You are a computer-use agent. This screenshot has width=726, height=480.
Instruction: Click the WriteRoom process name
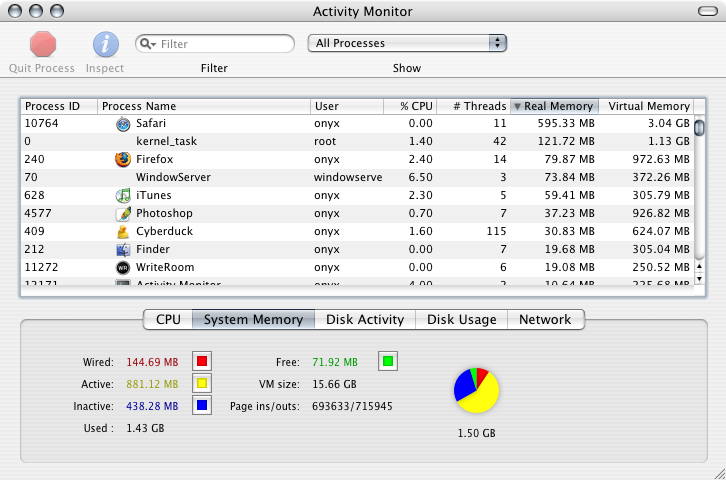tap(165, 268)
